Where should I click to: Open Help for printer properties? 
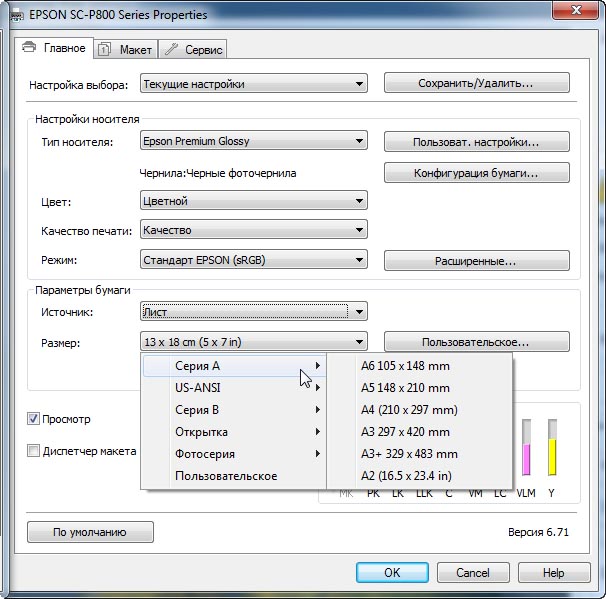click(554, 572)
